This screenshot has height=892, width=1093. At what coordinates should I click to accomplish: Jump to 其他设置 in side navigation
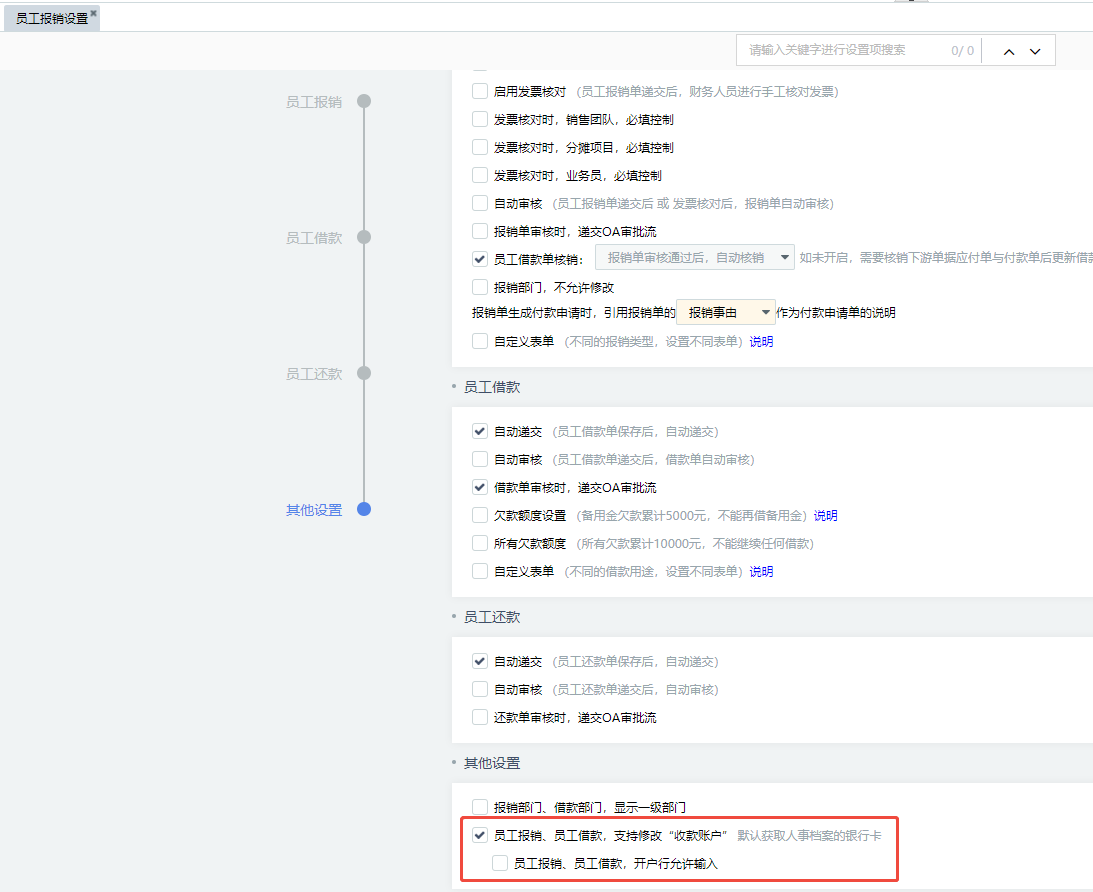314,510
